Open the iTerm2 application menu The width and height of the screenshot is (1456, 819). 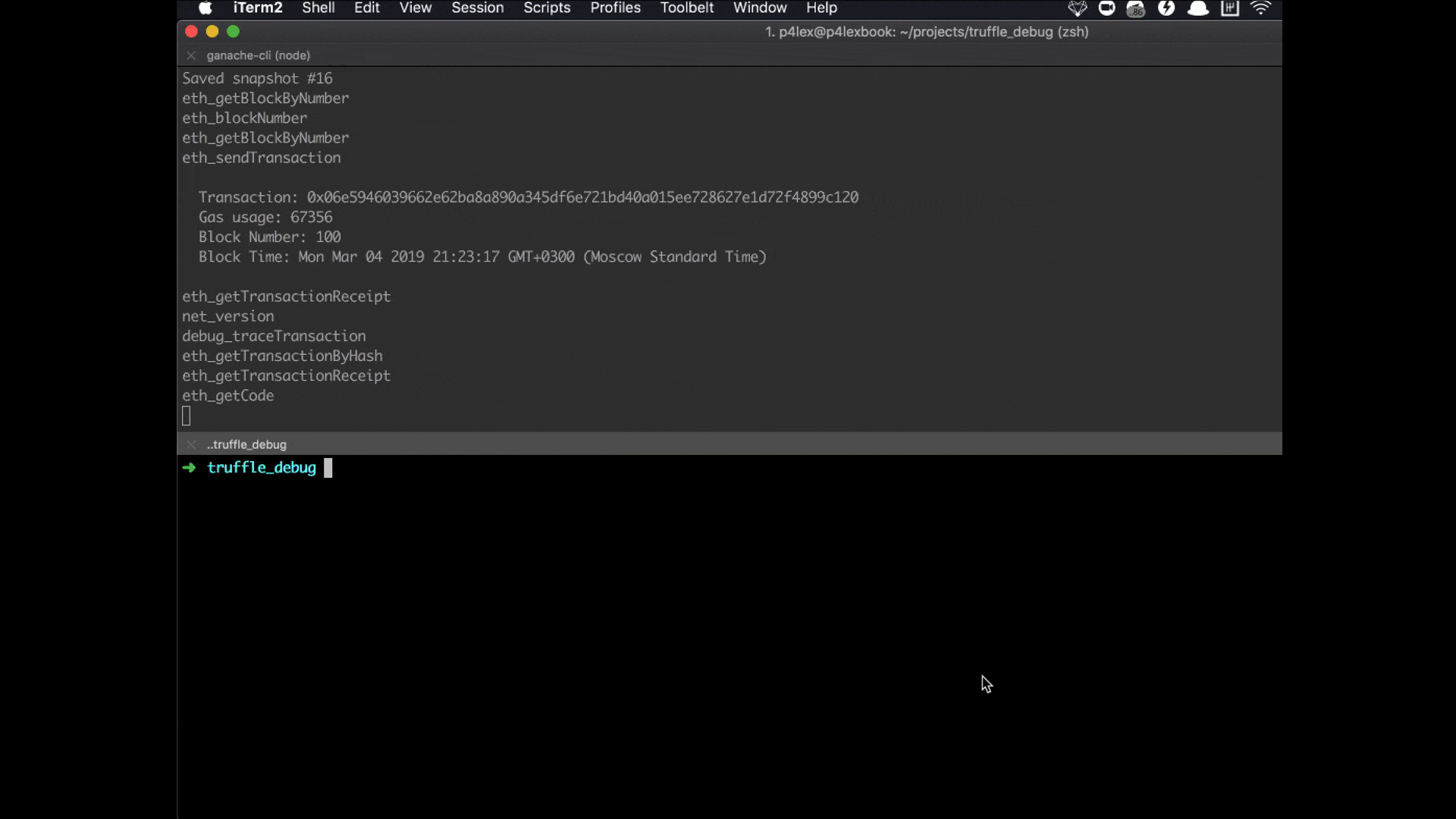(258, 8)
